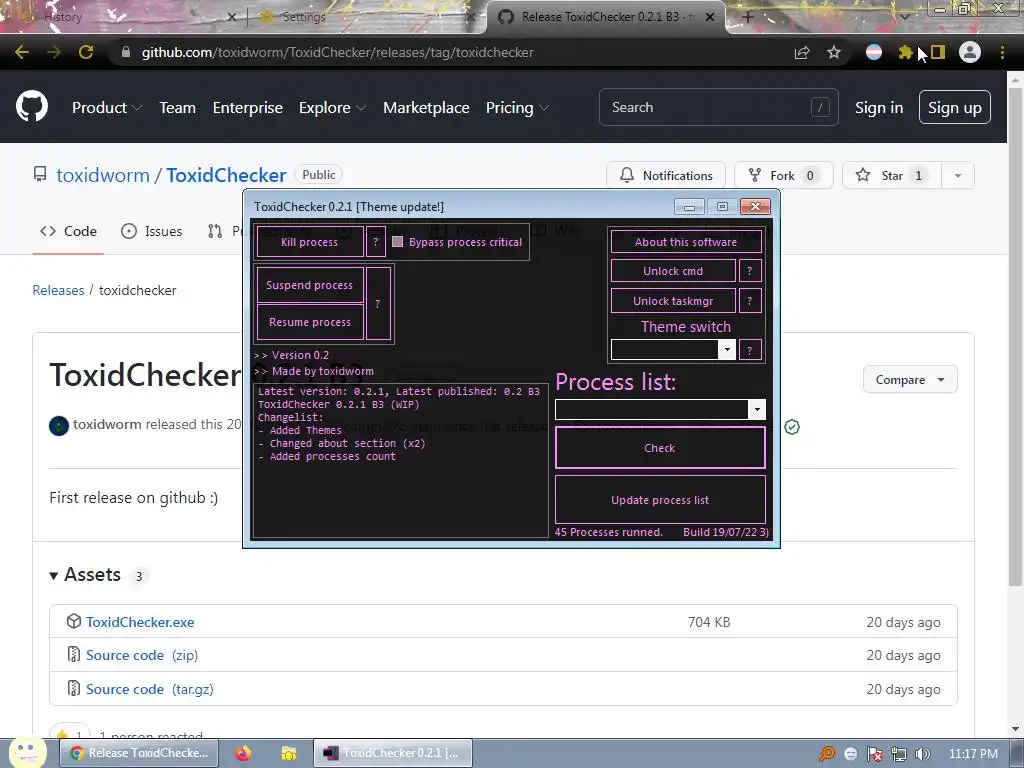The width and height of the screenshot is (1024, 768).
Task: Open Team in GitHub navigation
Action: (x=178, y=108)
